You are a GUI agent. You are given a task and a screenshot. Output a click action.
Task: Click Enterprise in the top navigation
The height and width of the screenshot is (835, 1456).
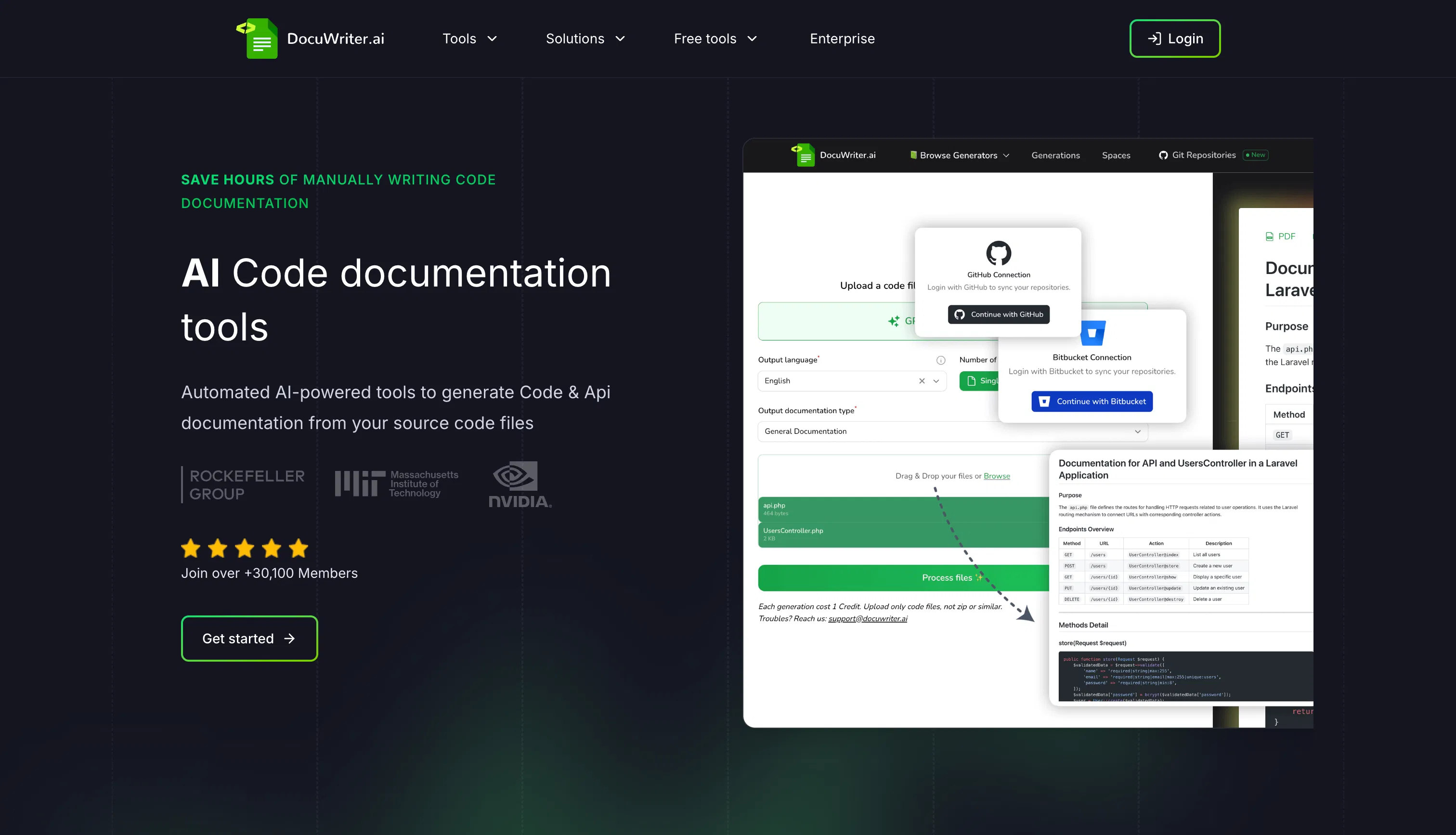pos(842,39)
